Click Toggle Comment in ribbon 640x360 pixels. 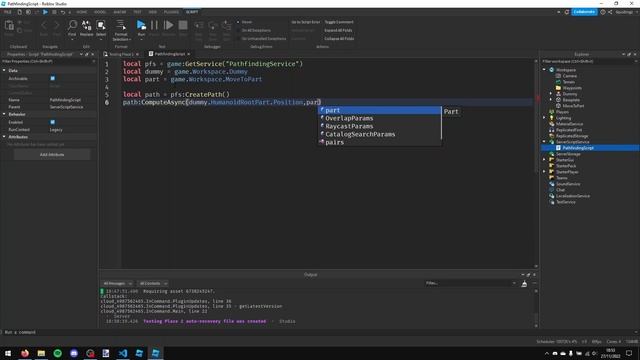(339, 22)
